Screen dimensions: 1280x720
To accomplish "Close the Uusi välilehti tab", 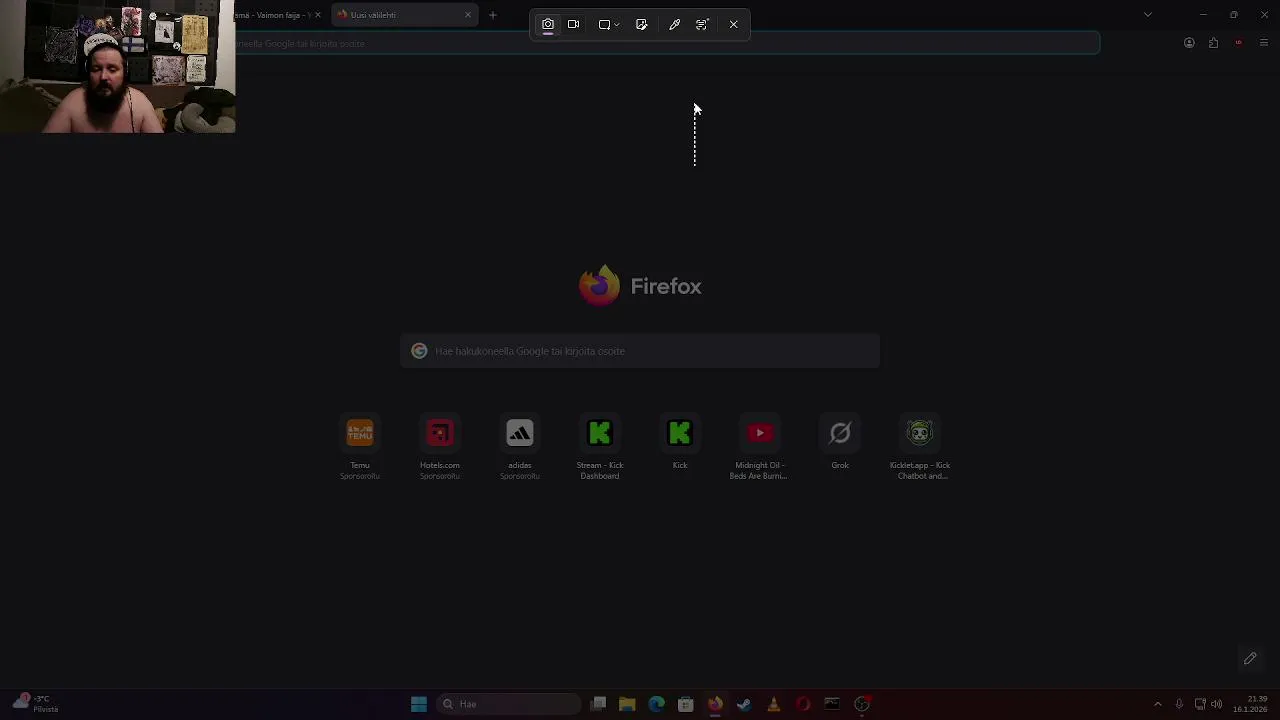I will click(x=468, y=15).
